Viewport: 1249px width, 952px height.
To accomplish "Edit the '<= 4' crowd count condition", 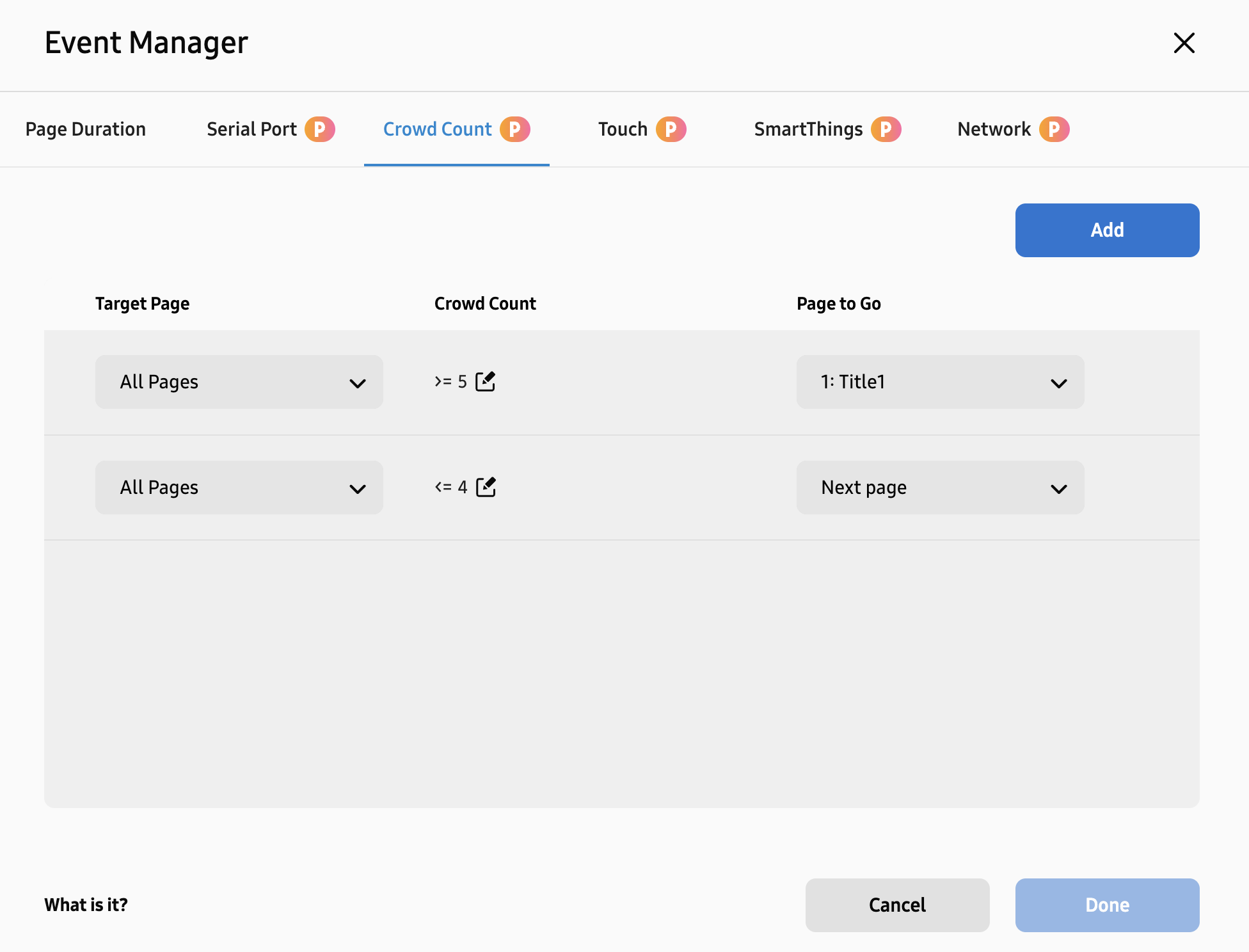I will pyautogui.click(x=486, y=487).
